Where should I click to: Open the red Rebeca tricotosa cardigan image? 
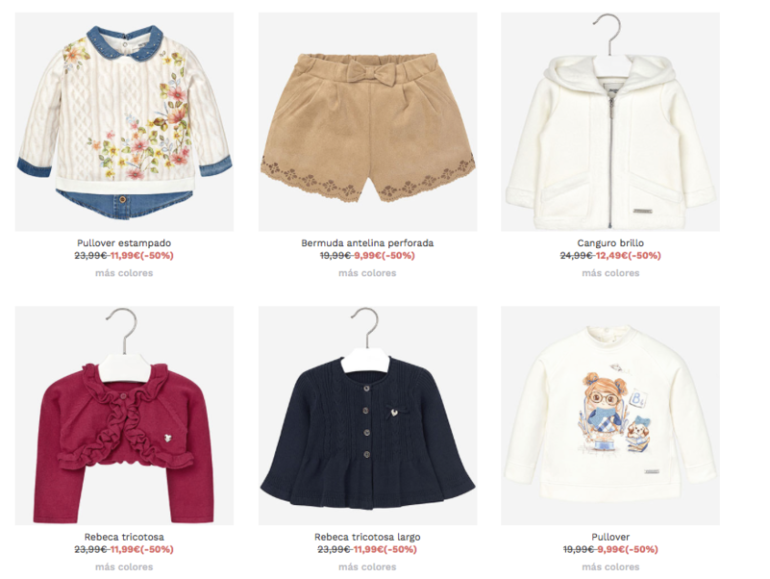click(124, 415)
